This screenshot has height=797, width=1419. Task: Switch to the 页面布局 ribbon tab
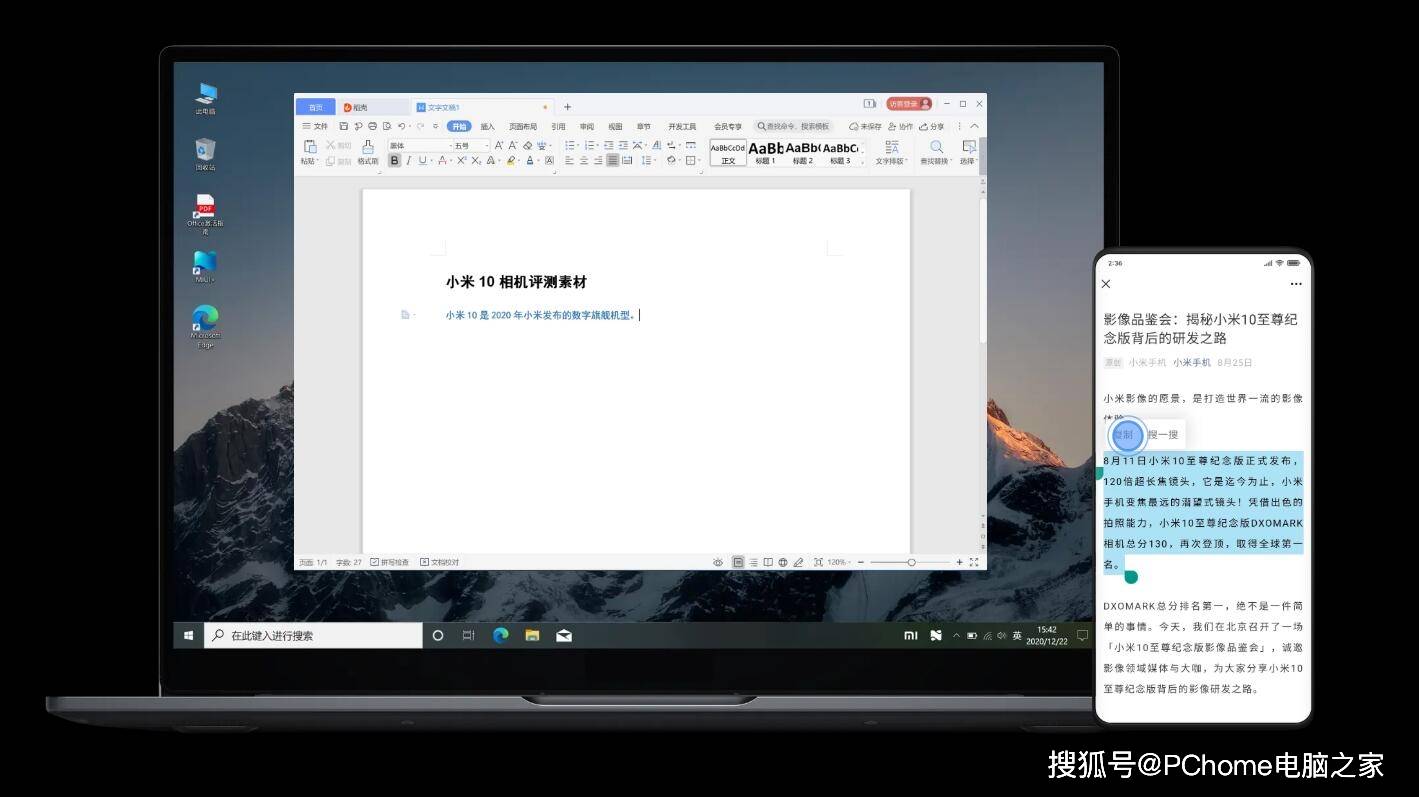pos(523,126)
